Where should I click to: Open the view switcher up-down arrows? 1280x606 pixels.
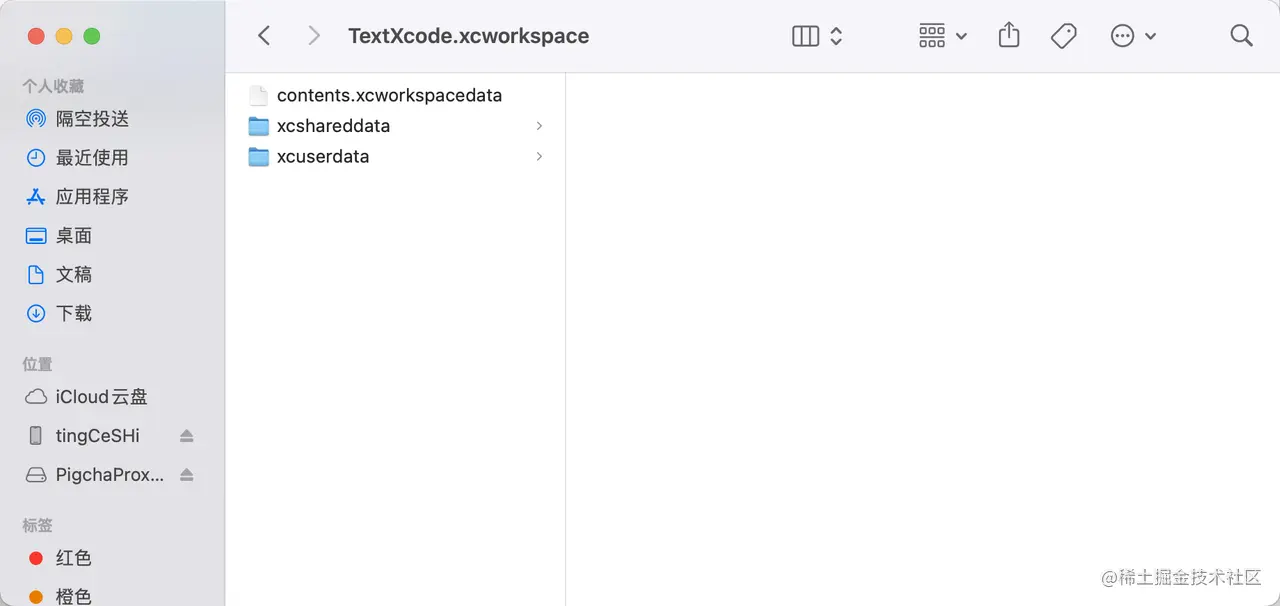pyautogui.click(x=836, y=36)
